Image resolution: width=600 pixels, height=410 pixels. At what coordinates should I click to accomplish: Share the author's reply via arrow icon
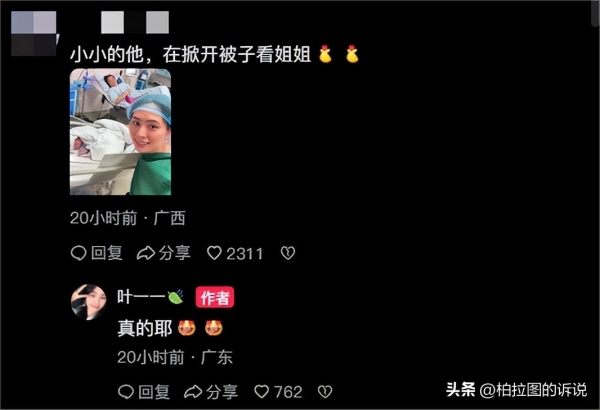coord(193,392)
